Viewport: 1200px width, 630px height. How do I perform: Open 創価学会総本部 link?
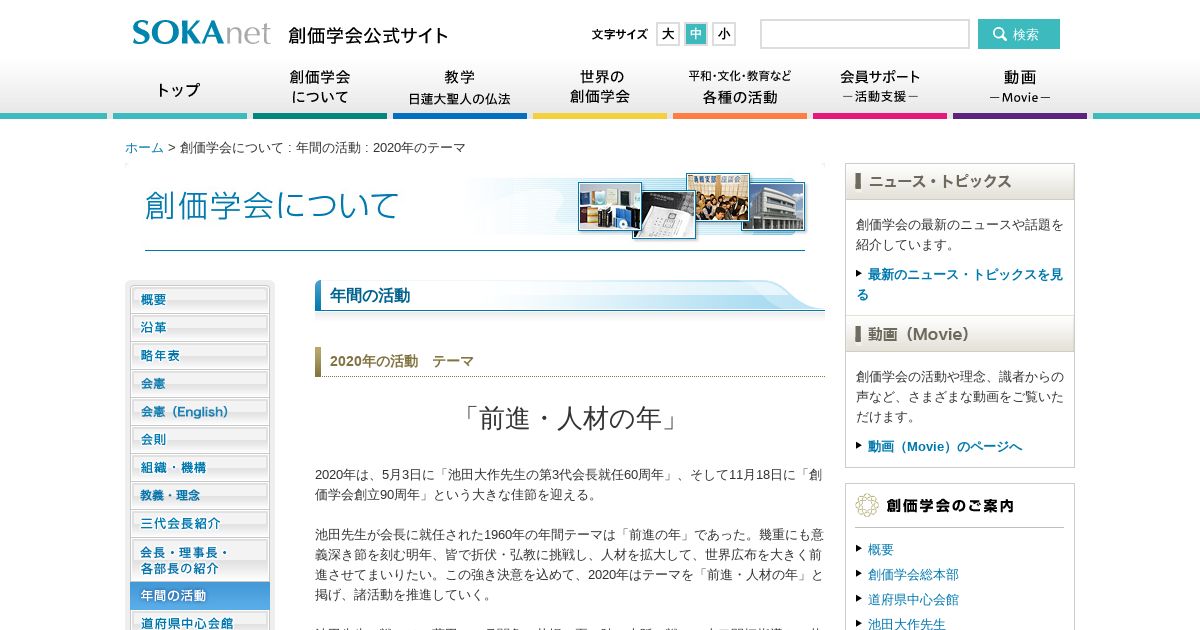point(913,574)
